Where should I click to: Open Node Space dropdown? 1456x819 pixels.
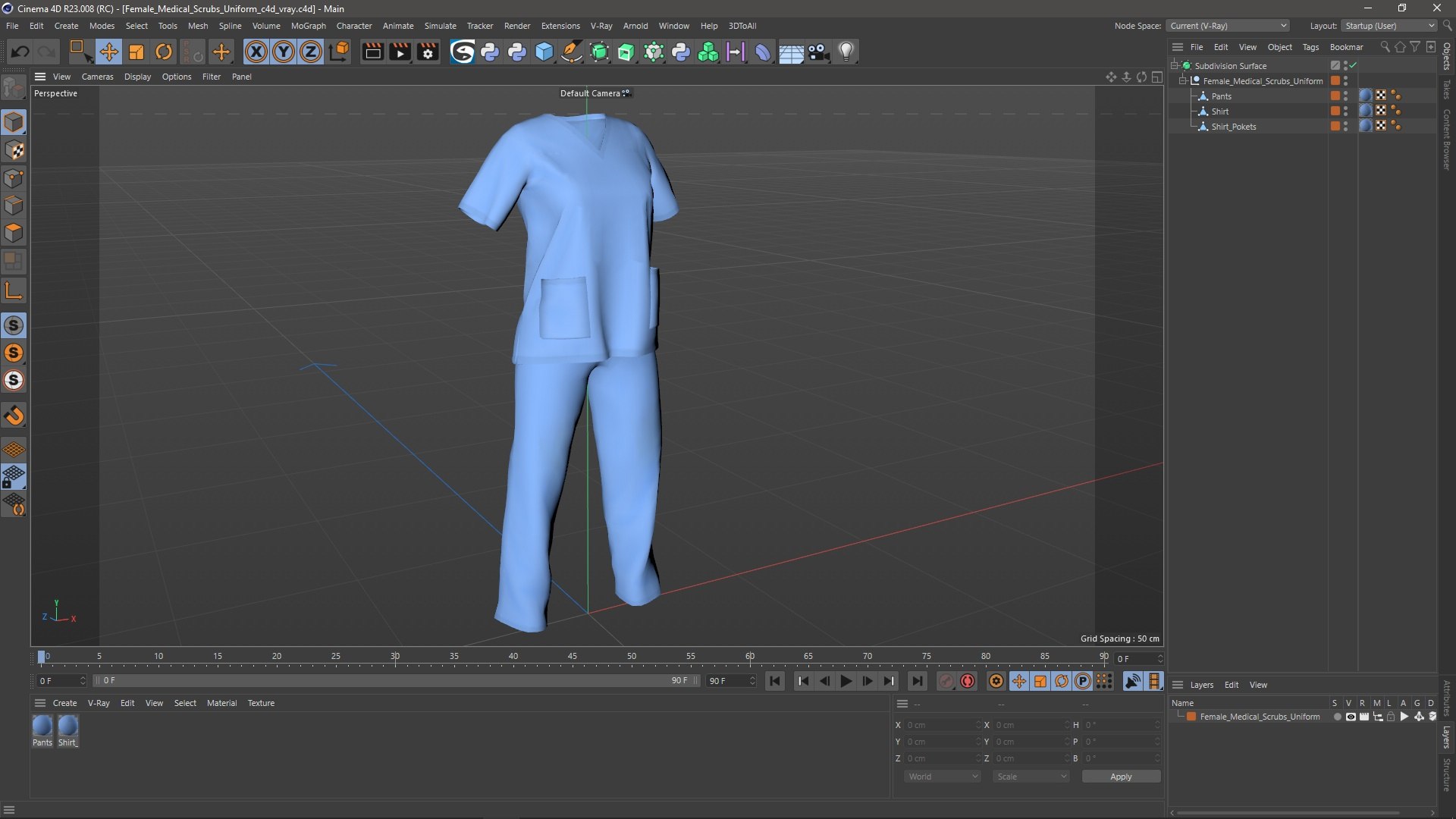(x=1228, y=26)
